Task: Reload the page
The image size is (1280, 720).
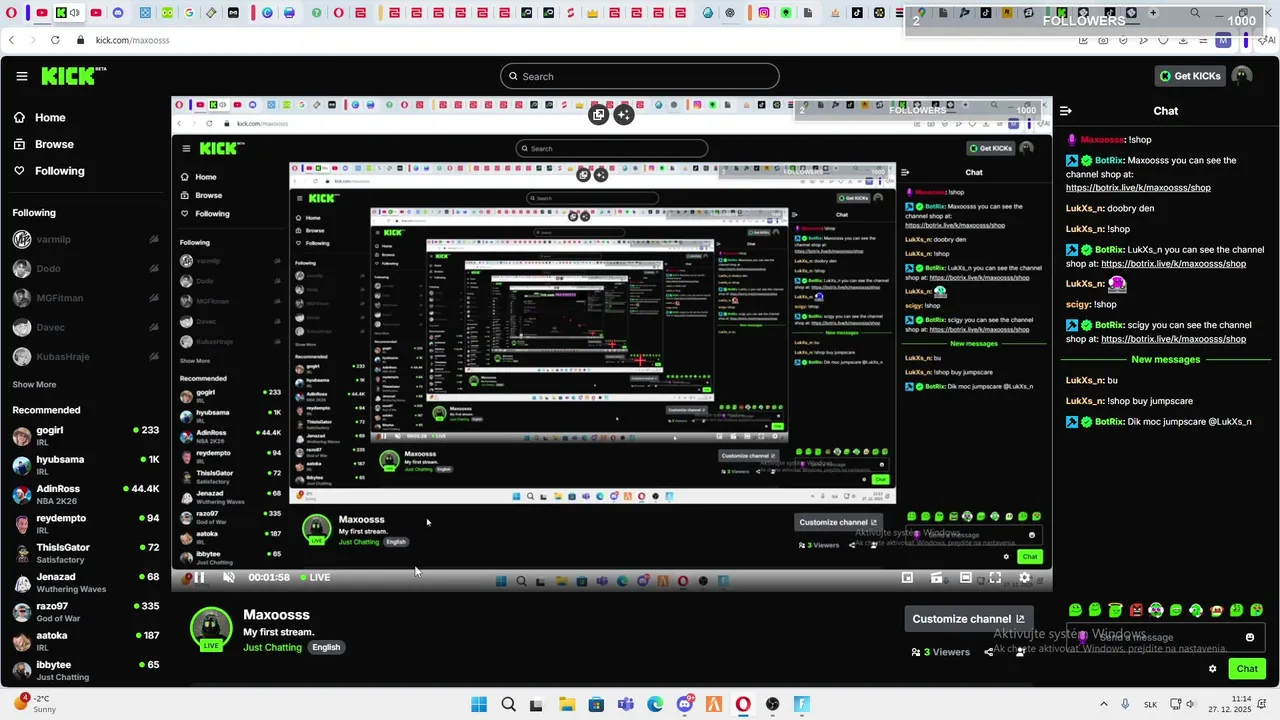Action: tap(55, 40)
